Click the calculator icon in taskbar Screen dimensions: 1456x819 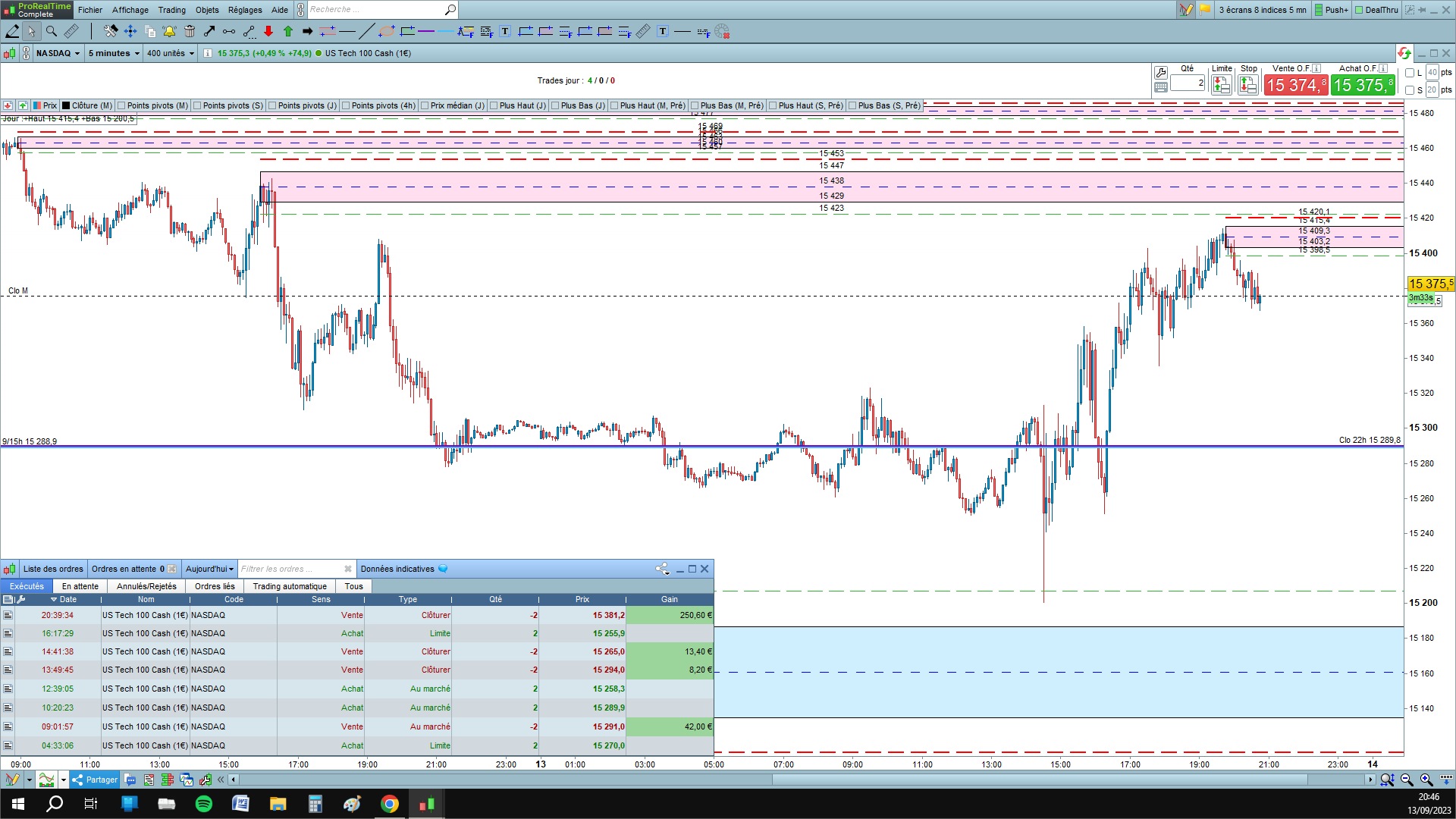coord(315,804)
